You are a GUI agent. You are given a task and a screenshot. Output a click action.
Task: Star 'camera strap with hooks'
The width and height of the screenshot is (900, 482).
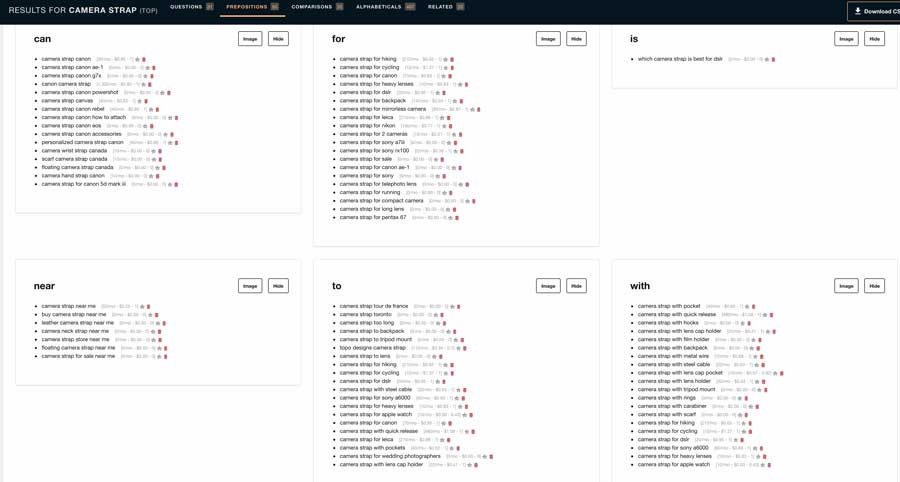[743, 323]
